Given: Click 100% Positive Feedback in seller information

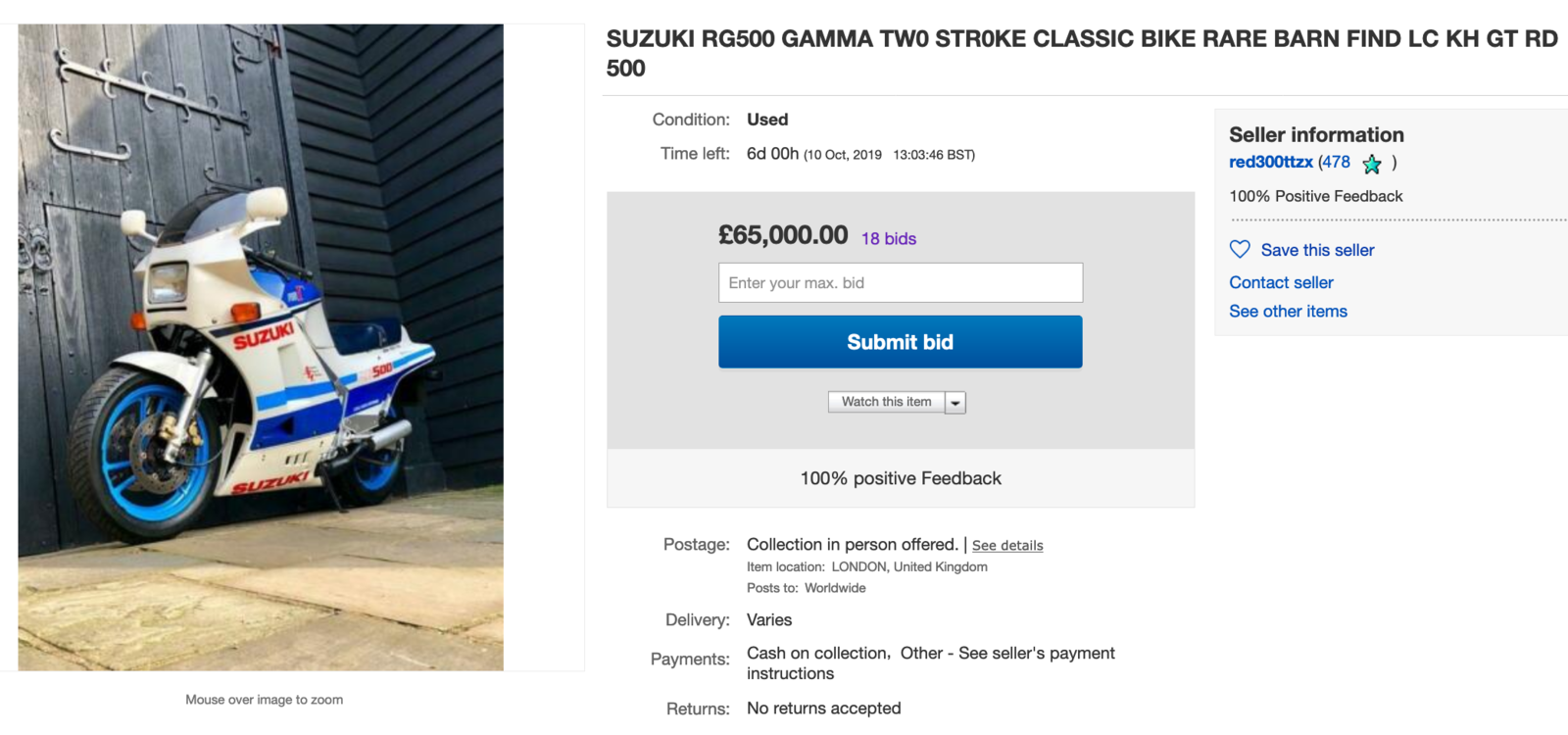Looking at the screenshot, I should point(1315,197).
